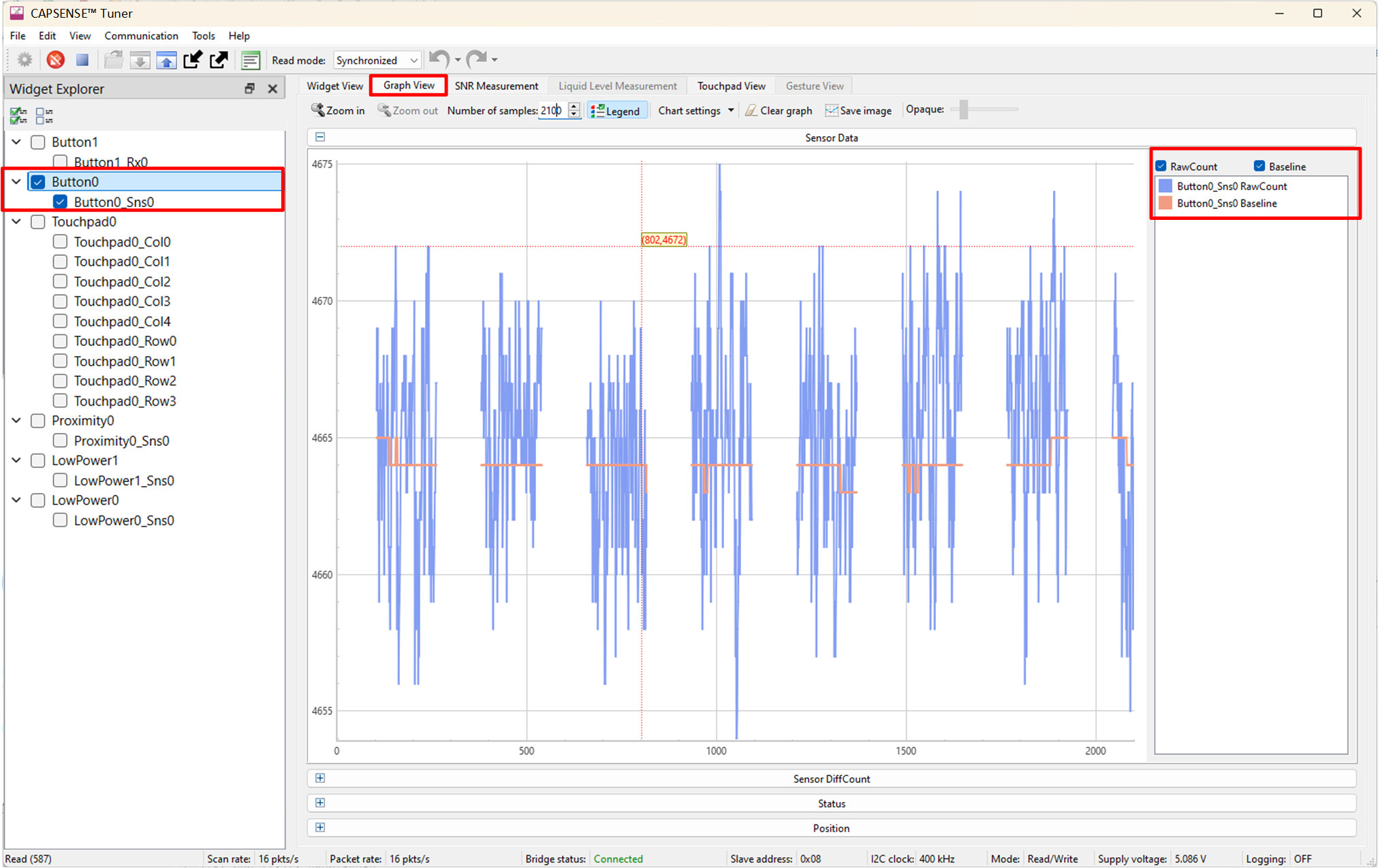Adjust the Opaque slider handle
The width and height of the screenshot is (1378, 868).
pos(963,110)
